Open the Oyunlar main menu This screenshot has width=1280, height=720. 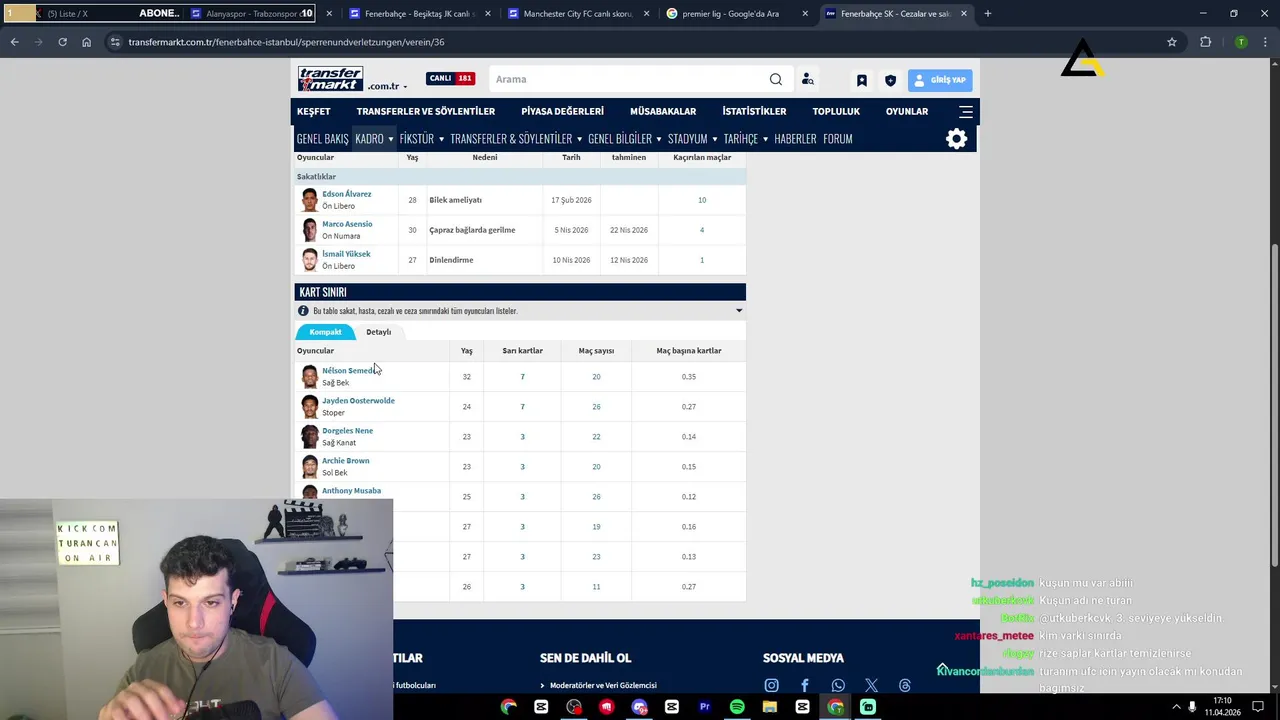coord(907,111)
